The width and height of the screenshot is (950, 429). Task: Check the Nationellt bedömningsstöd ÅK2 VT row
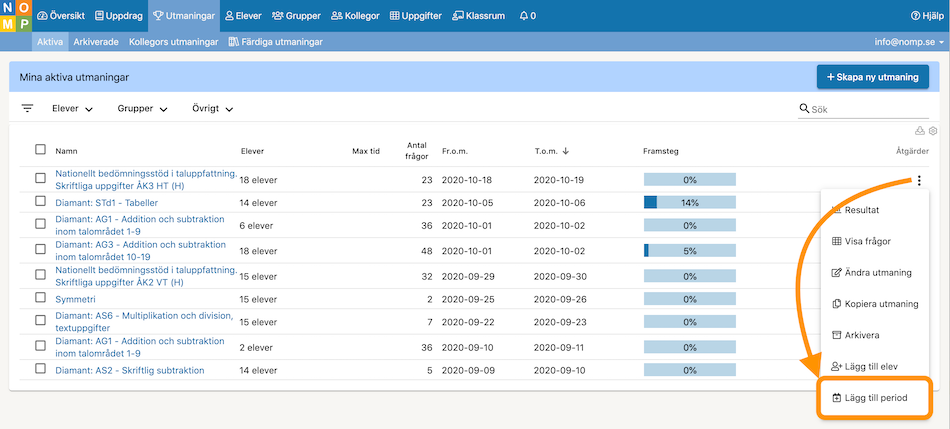pos(40,274)
